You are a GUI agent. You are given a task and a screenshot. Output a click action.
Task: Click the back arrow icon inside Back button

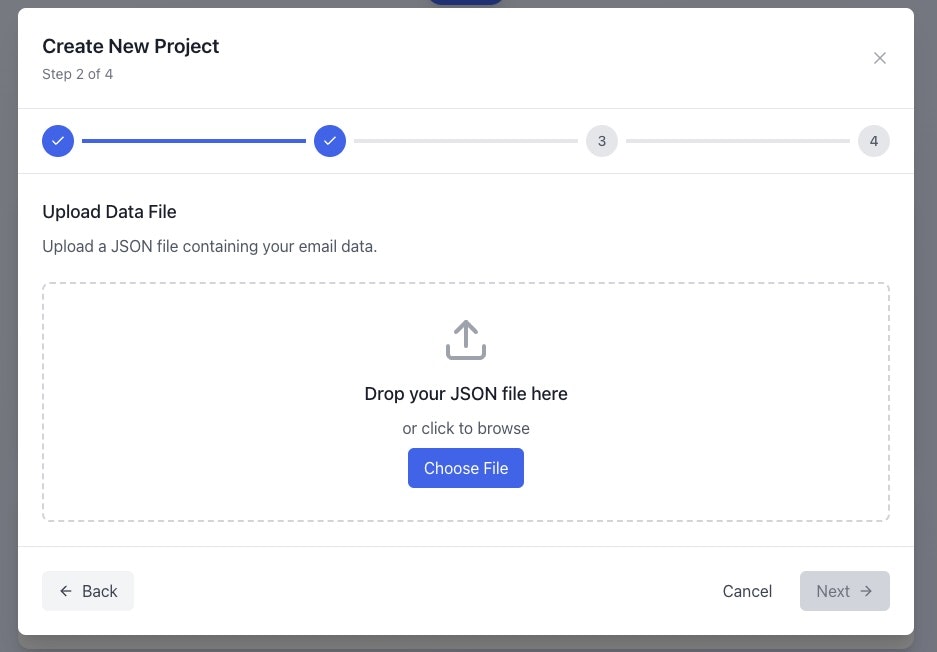pos(64,591)
